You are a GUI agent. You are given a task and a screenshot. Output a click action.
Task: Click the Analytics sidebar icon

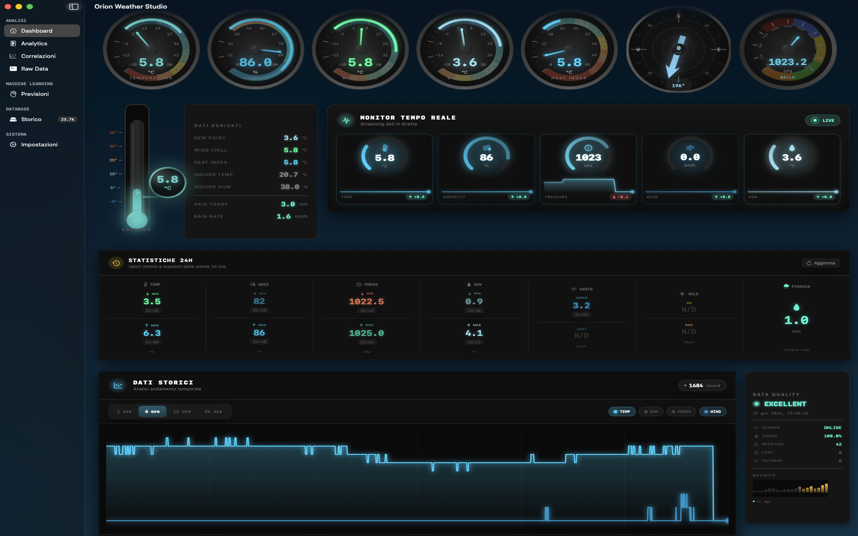13,43
